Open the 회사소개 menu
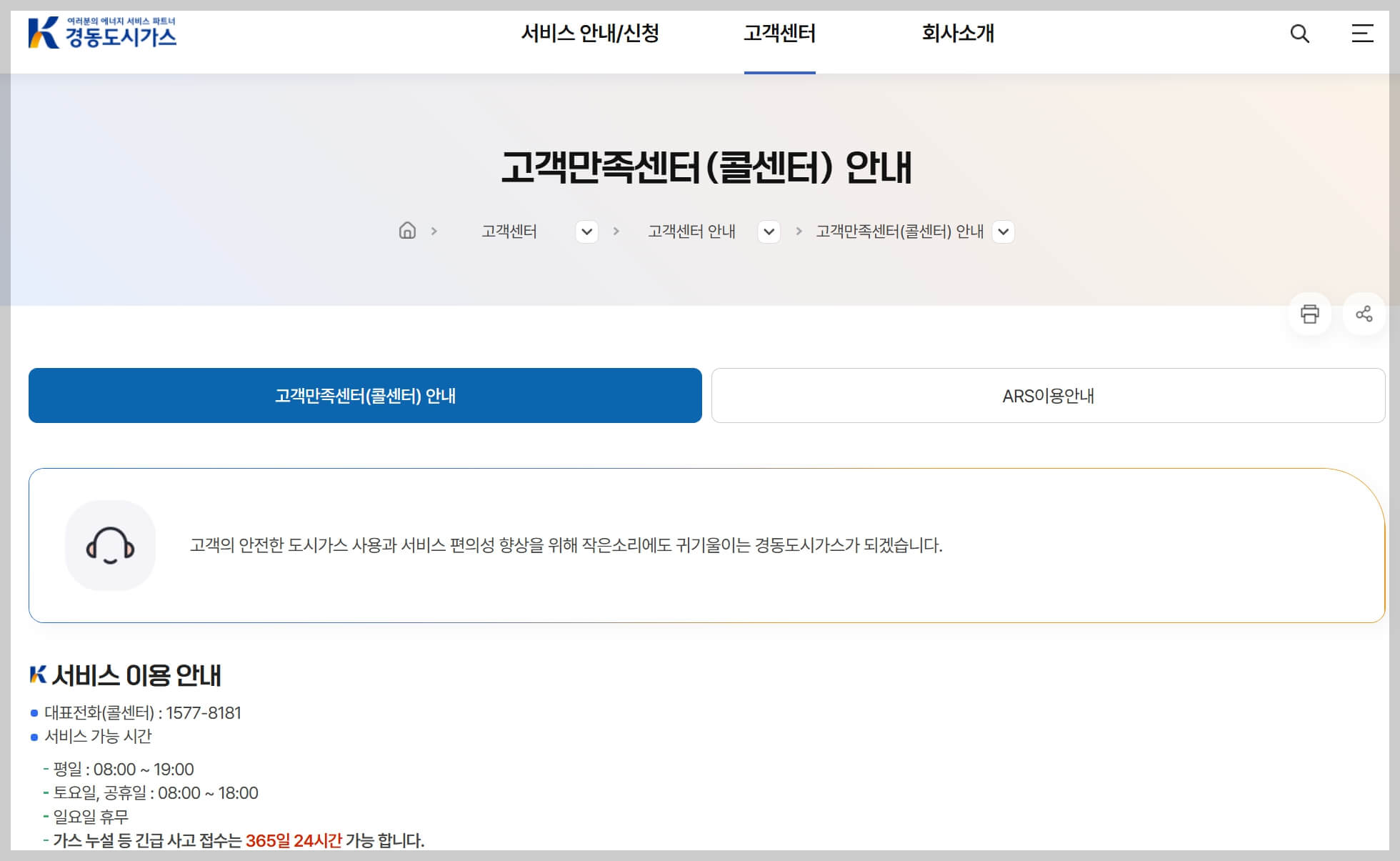The width and height of the screenshot is (1400, 861). (958, 34)
